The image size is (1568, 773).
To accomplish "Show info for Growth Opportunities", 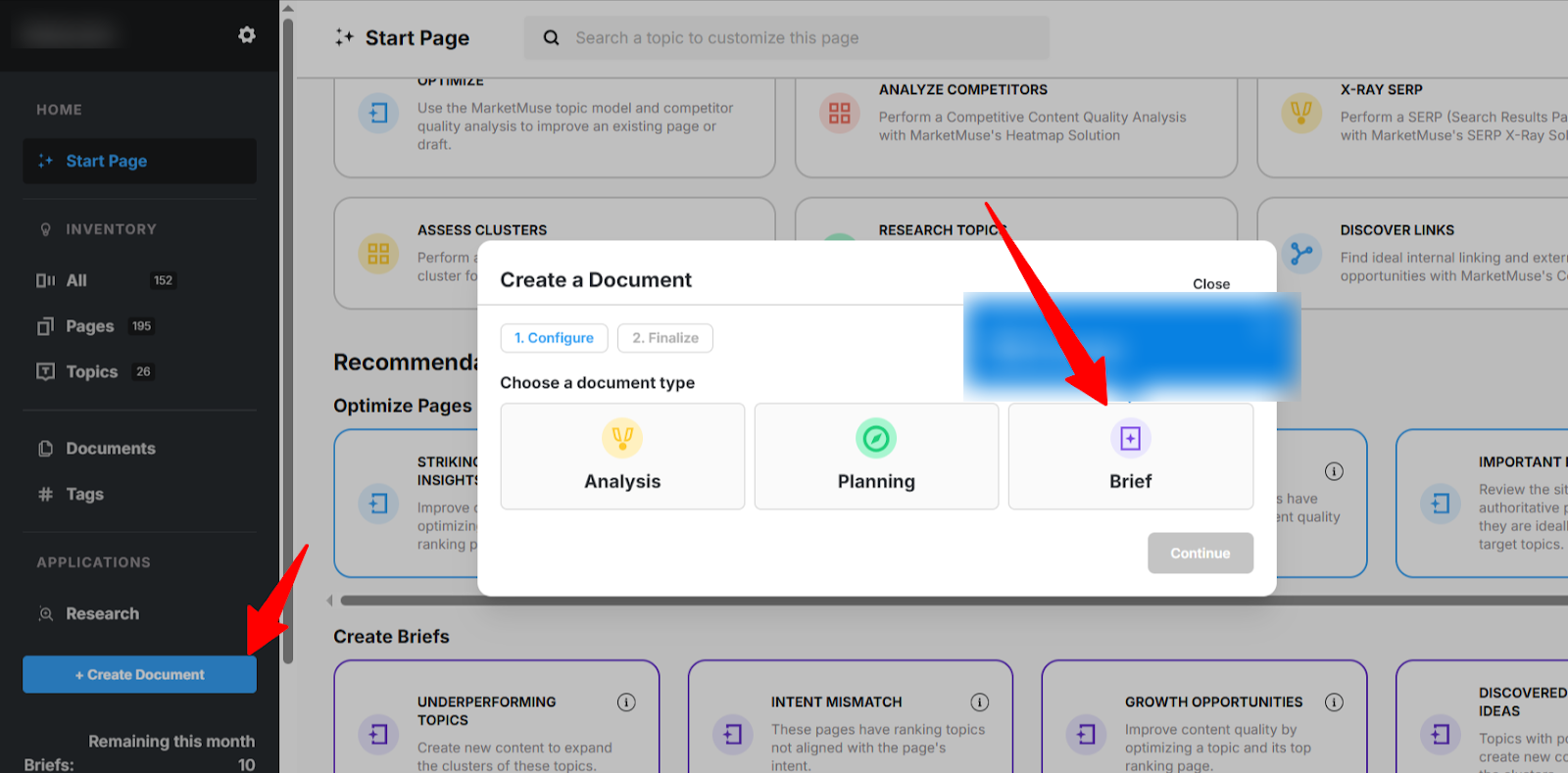I will coord(1334,702).
